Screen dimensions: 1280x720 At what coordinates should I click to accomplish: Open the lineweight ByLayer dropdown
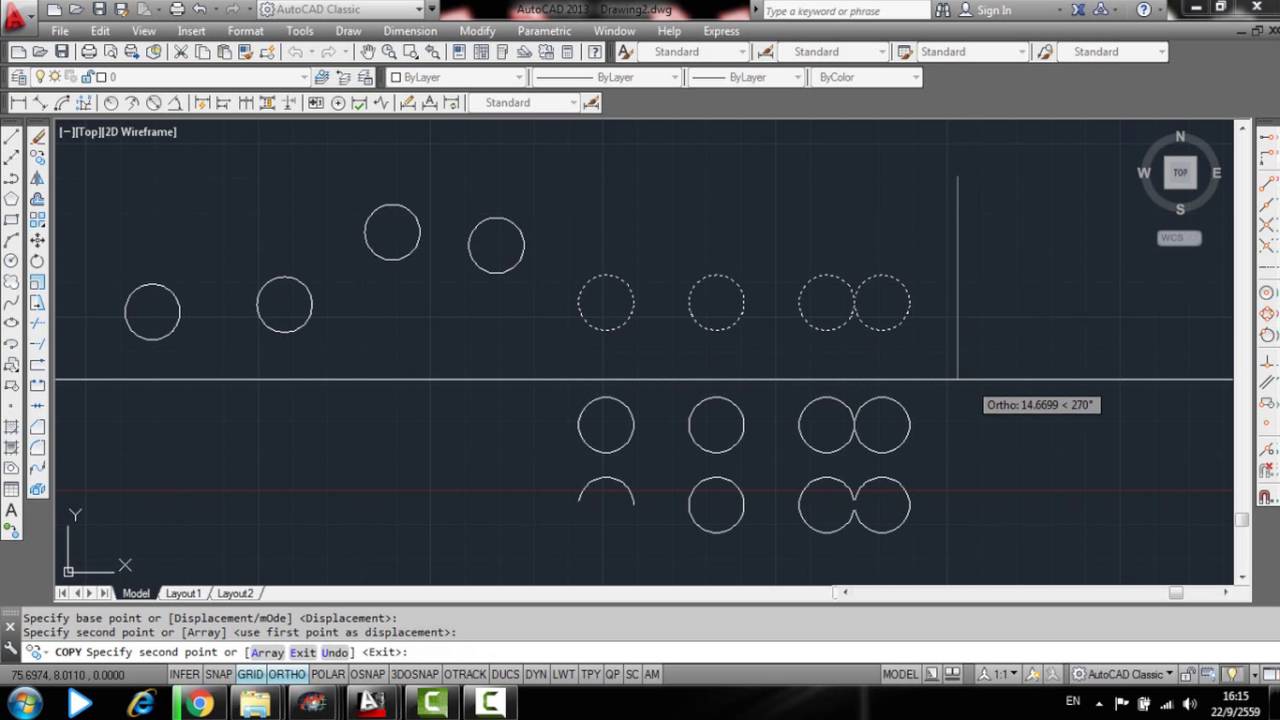[747, 77]
